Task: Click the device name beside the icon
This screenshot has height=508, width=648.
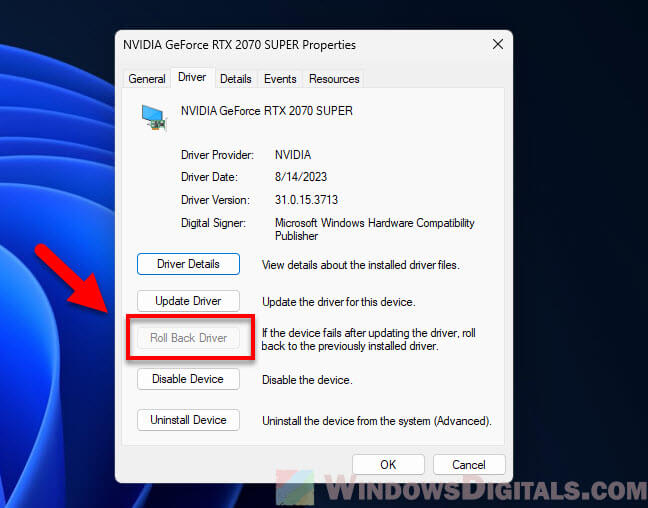Action: (x=266, y=111)
